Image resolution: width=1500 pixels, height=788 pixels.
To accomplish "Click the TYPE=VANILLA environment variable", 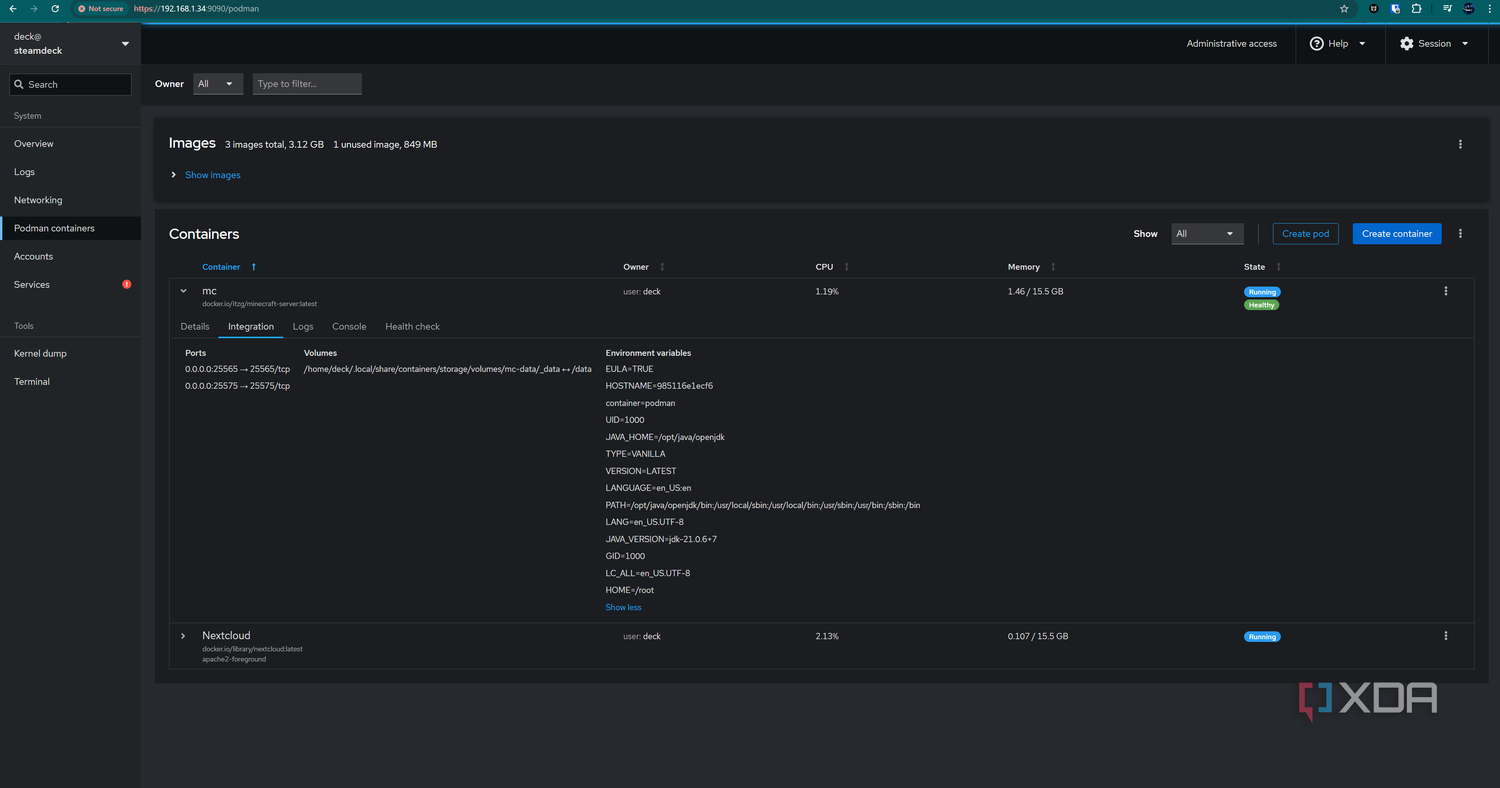I will point(635,454).
